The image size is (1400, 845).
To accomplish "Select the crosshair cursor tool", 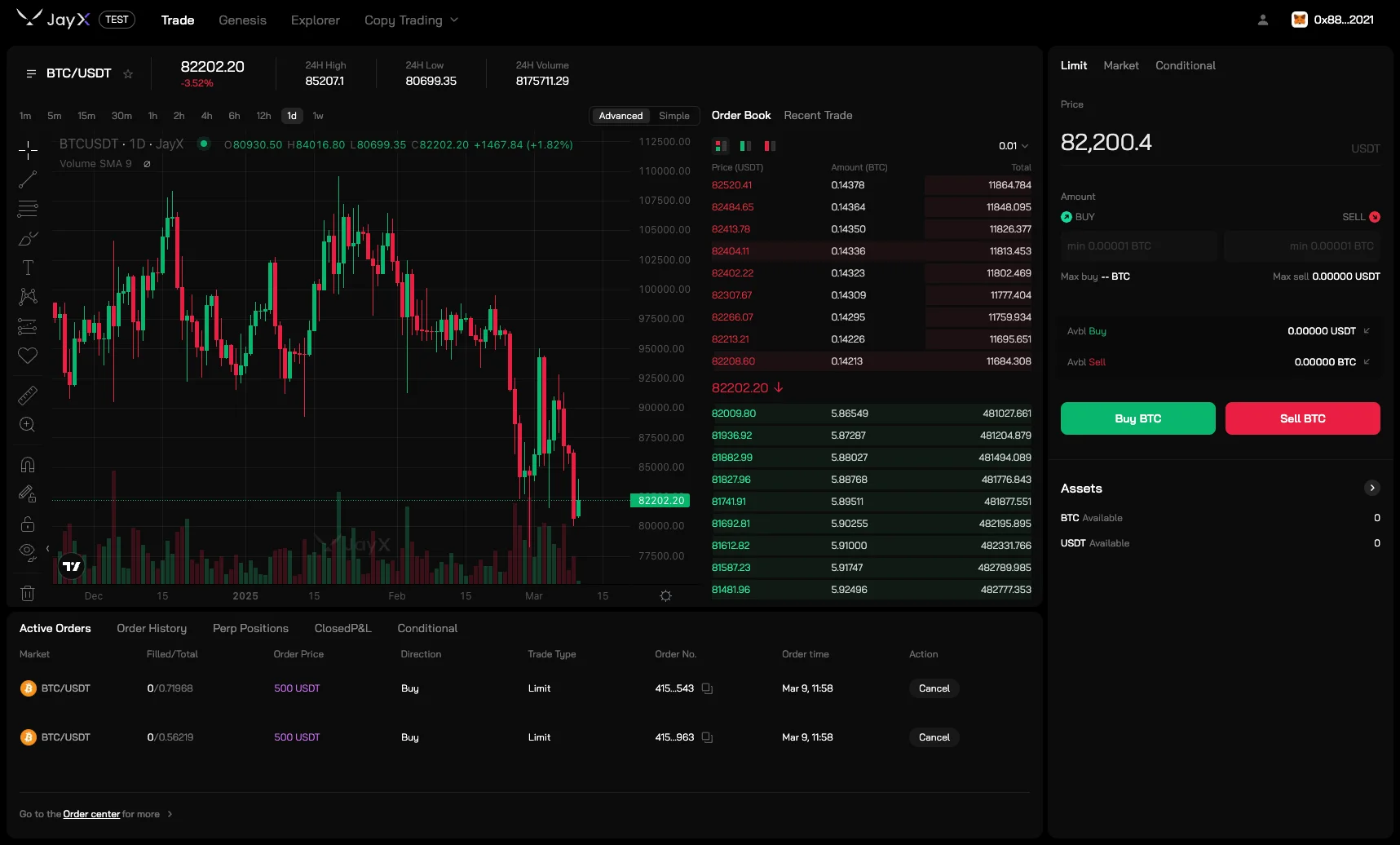I will click(28, 150).
